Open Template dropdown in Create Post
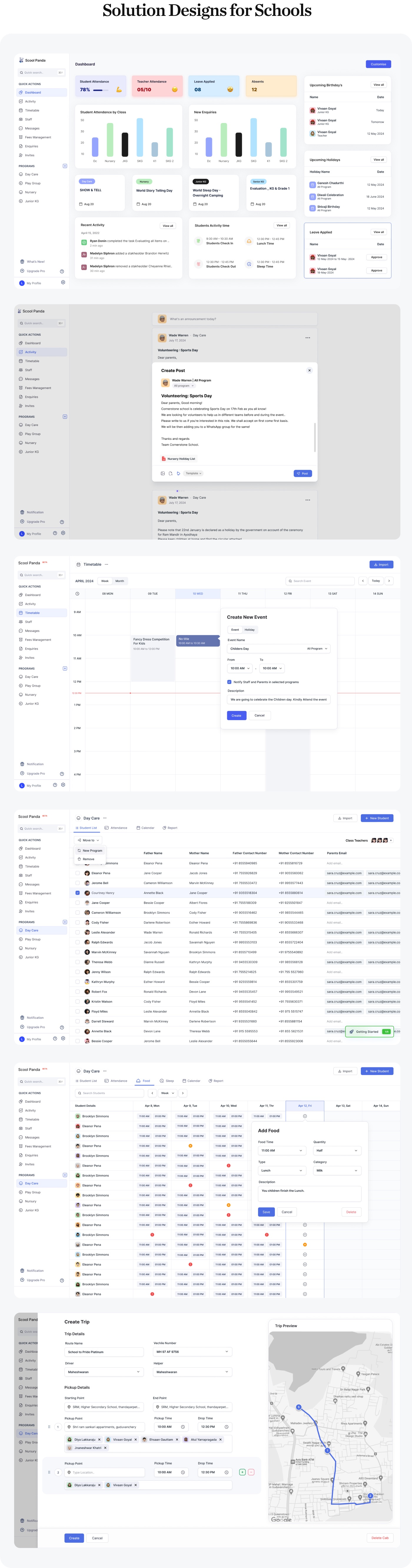Image resolution: width=412 pixels, height=1568 pixels. [x=194, y=473]
